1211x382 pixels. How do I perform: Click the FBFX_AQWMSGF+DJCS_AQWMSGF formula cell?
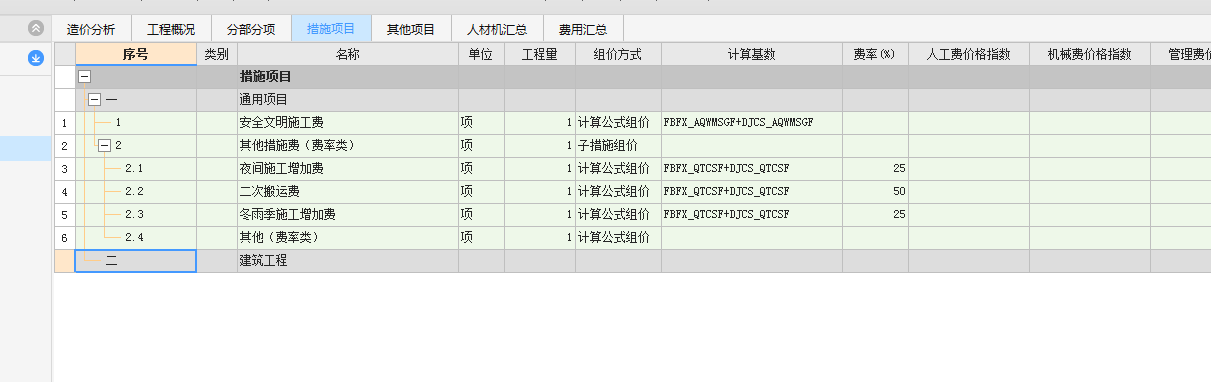(752, 122)
